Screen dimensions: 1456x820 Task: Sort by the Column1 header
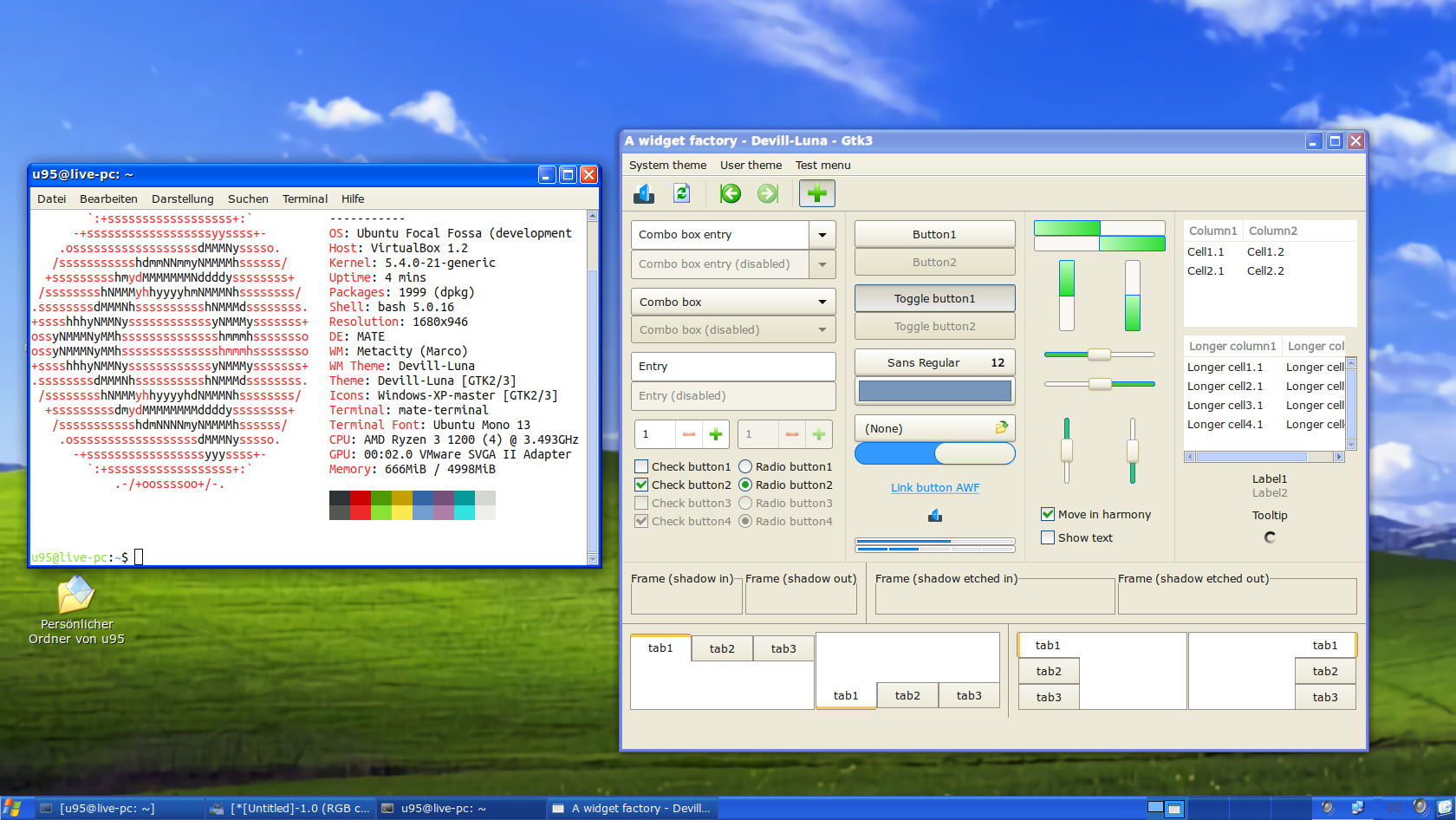pos(1212,231)
